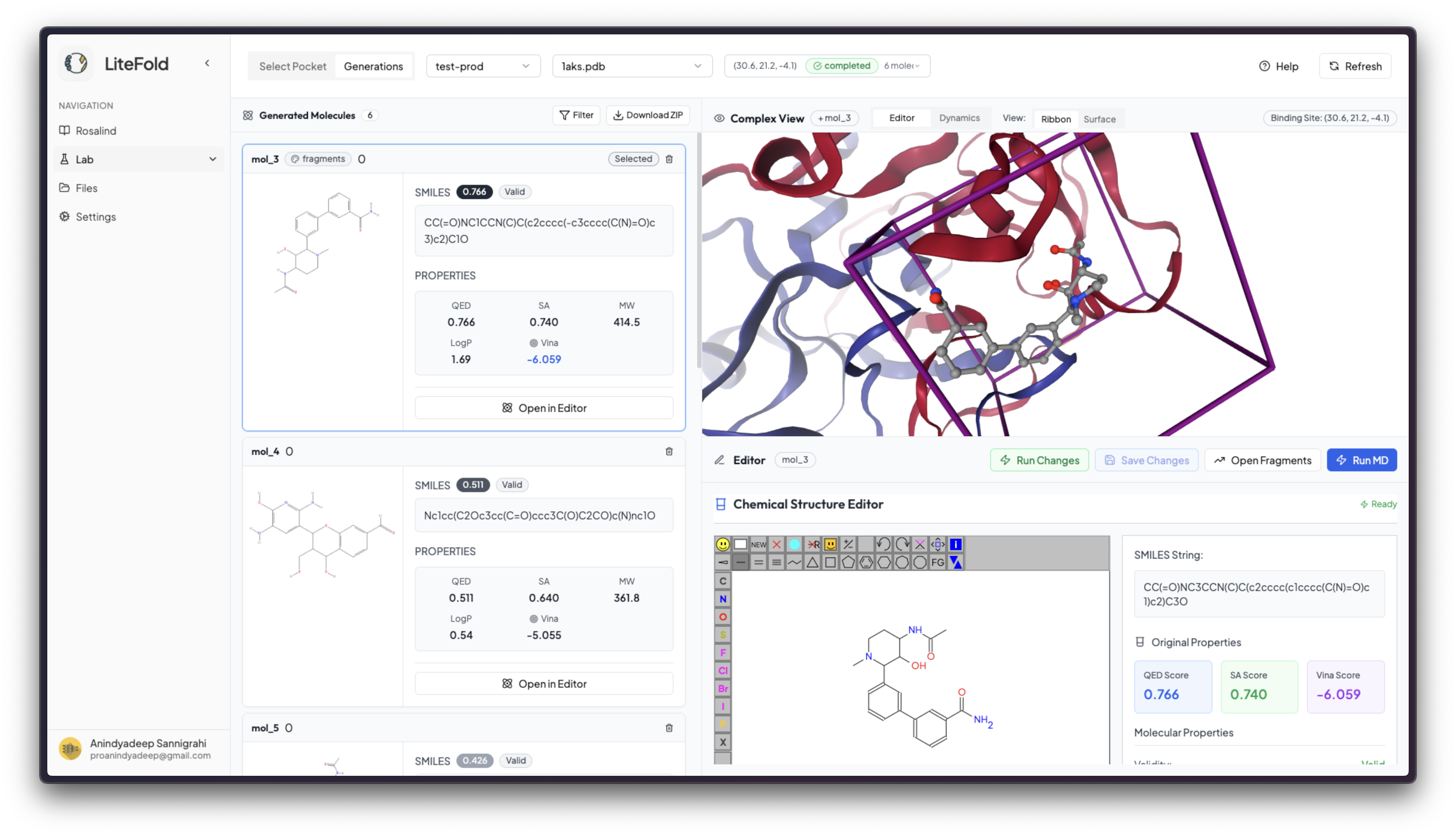This screenshot has width=1456, height=836.
Task: Click Download ZIP button
Action: pyautogui.click(x=648, y=115)
